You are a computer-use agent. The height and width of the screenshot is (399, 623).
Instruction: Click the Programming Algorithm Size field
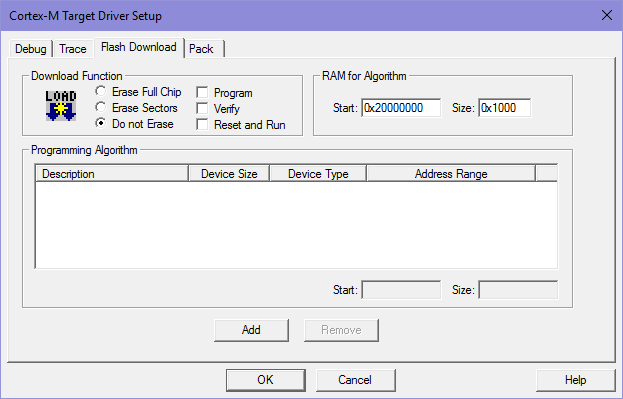(x=518, y=290)
